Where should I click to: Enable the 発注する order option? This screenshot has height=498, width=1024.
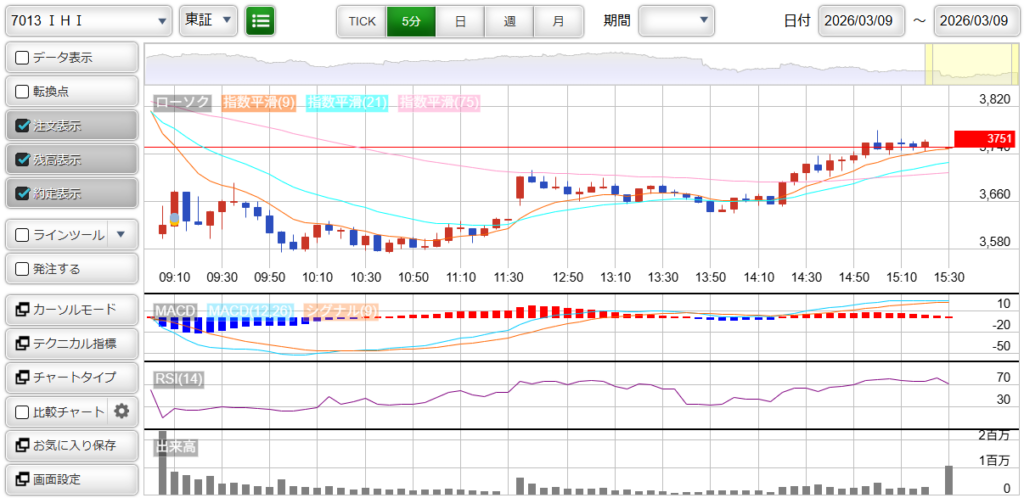23,269
